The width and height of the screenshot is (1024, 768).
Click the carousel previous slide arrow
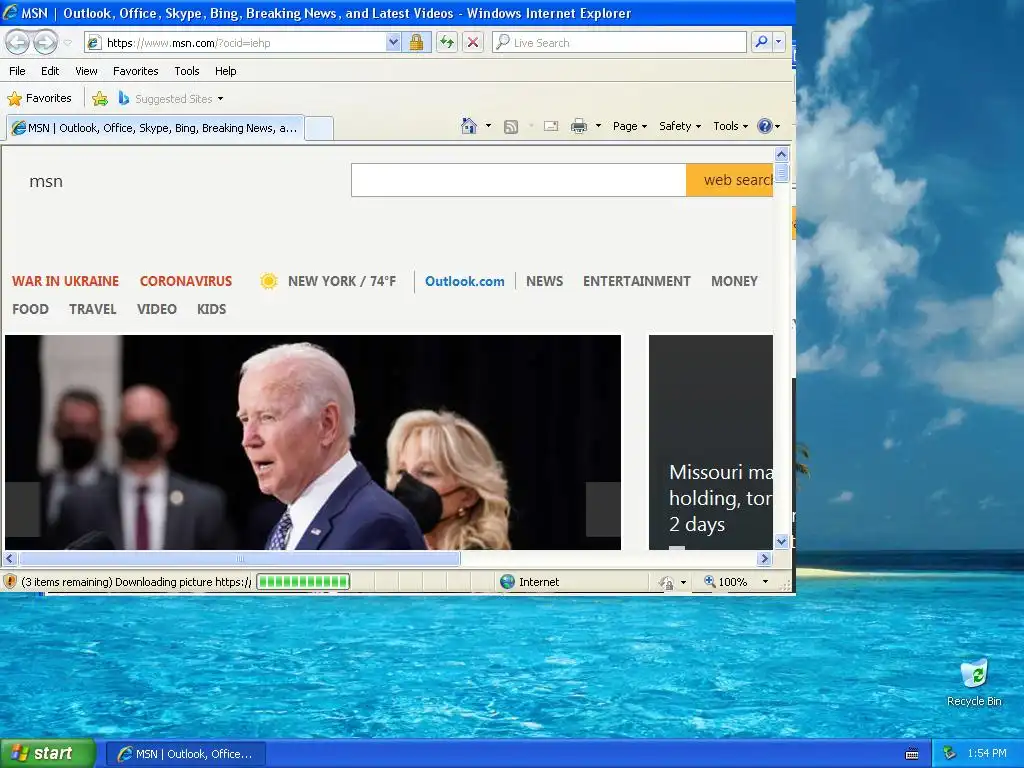[x=23, y=509]
